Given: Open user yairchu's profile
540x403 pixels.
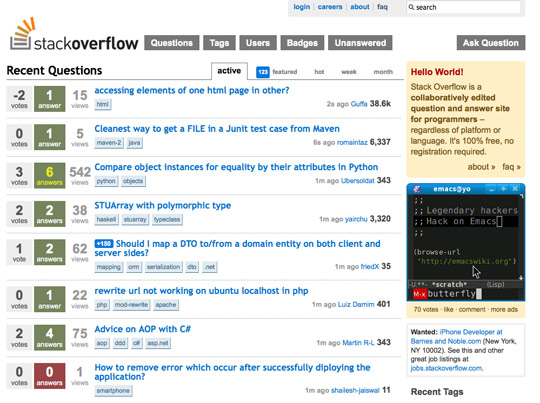Looking at the screenshot, I should point(356,219).
